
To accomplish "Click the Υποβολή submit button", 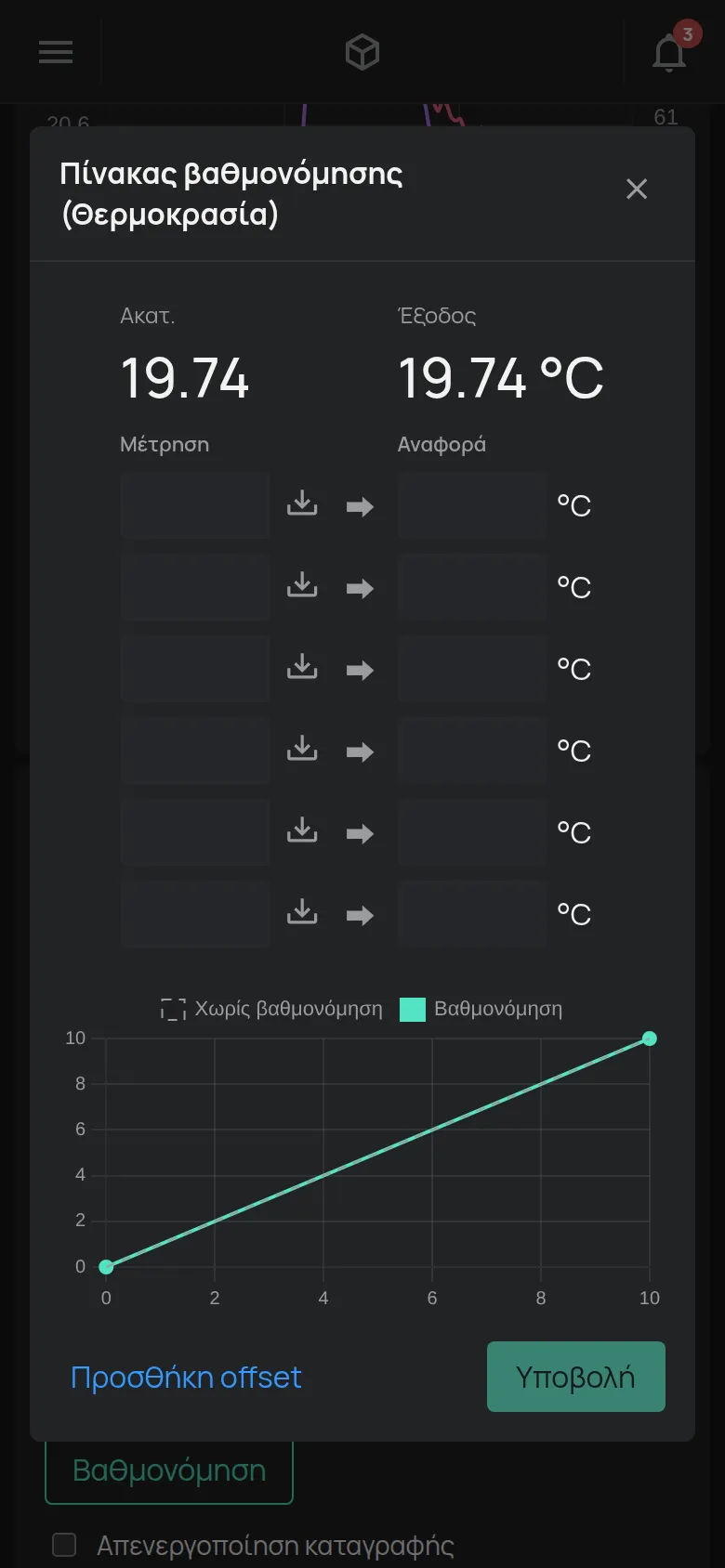I will [576, 1377].
